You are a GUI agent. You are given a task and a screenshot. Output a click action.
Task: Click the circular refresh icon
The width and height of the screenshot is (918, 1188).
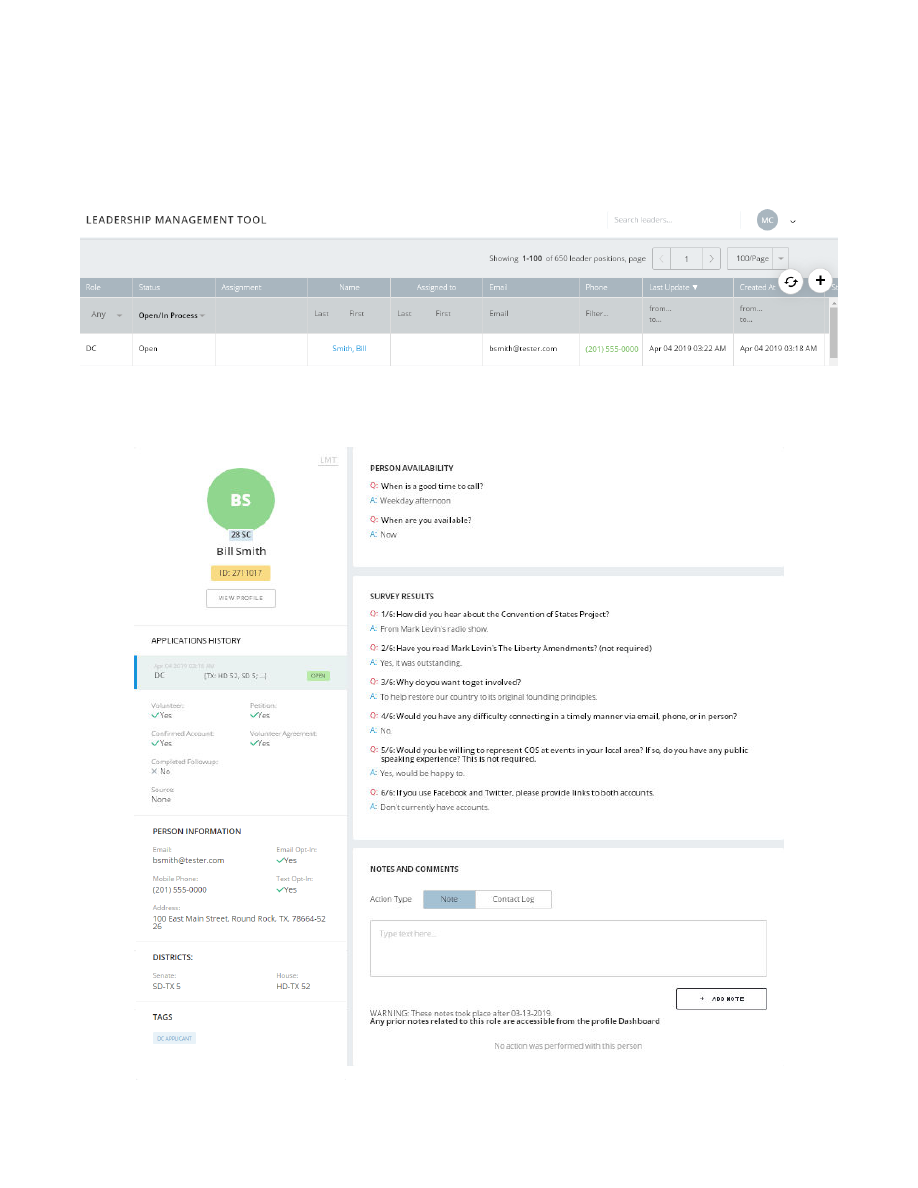[790, 283]
